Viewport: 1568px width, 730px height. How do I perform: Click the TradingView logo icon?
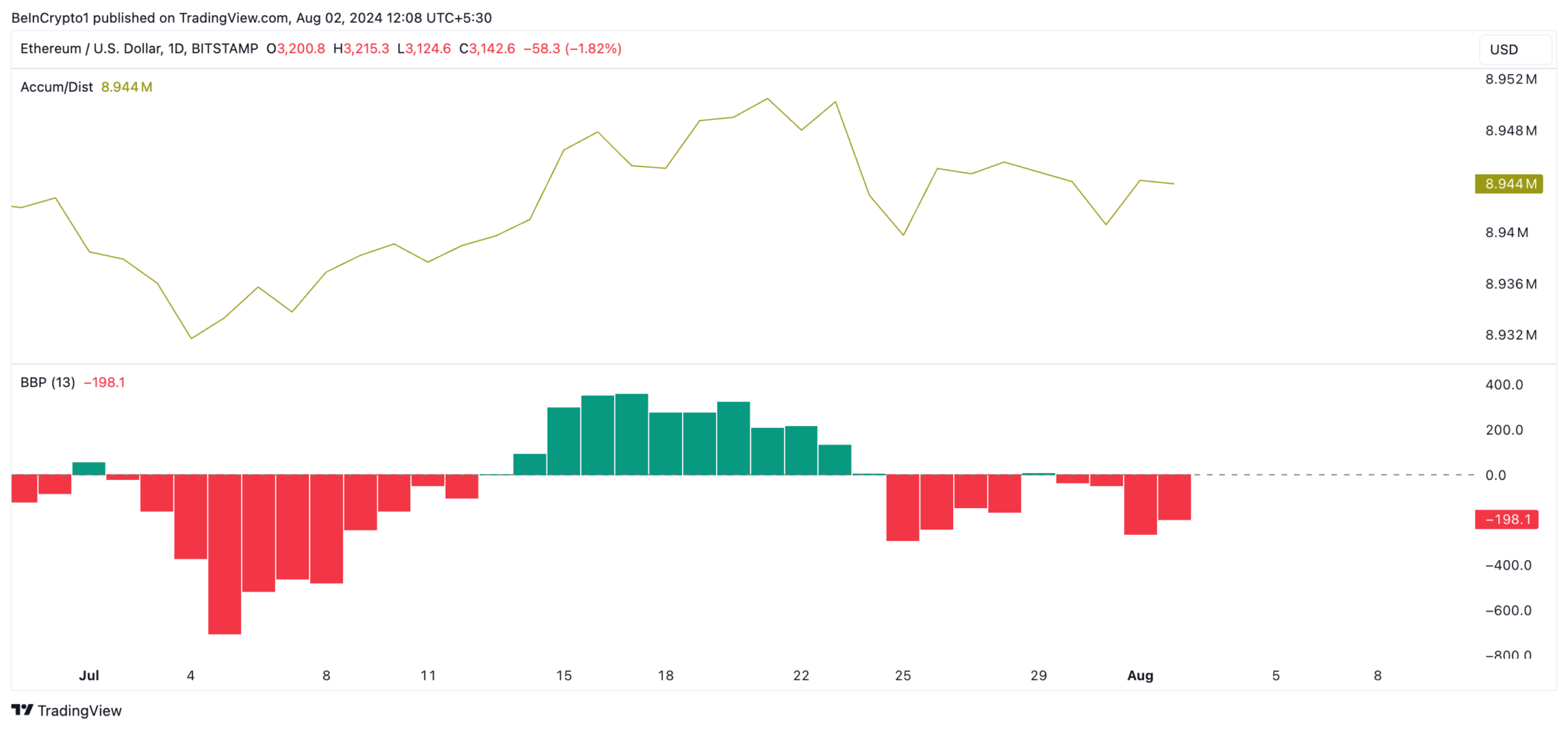click(x=22, y=710)
